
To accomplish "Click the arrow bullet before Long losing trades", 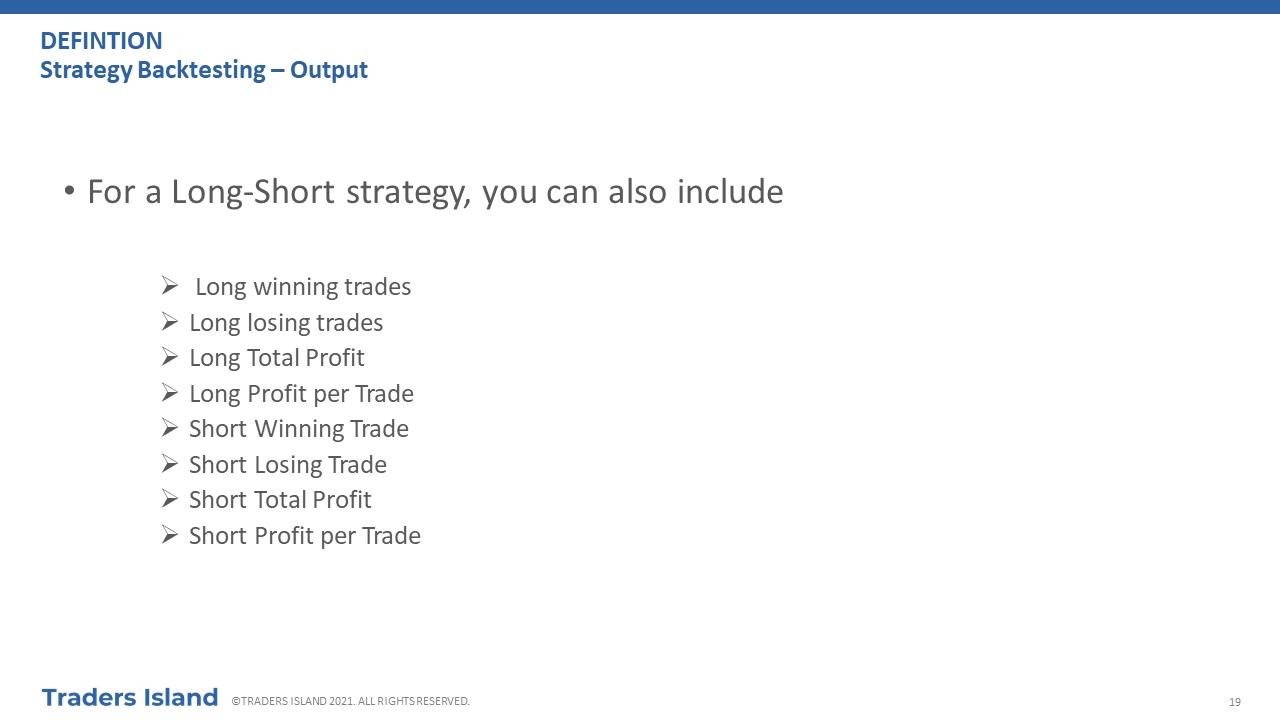I will pos(169,322).
